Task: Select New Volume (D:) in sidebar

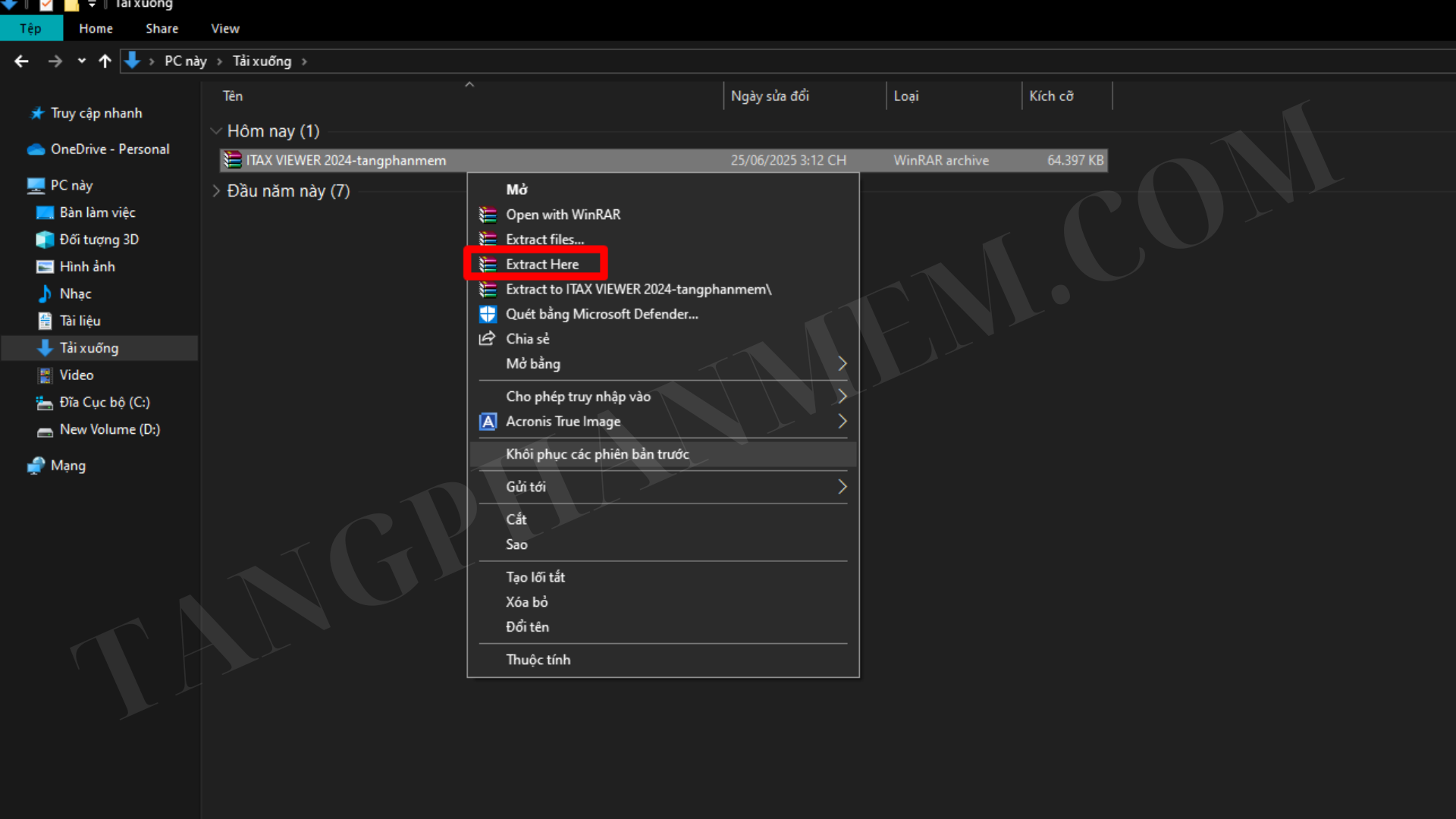Action: pos(109,429)
